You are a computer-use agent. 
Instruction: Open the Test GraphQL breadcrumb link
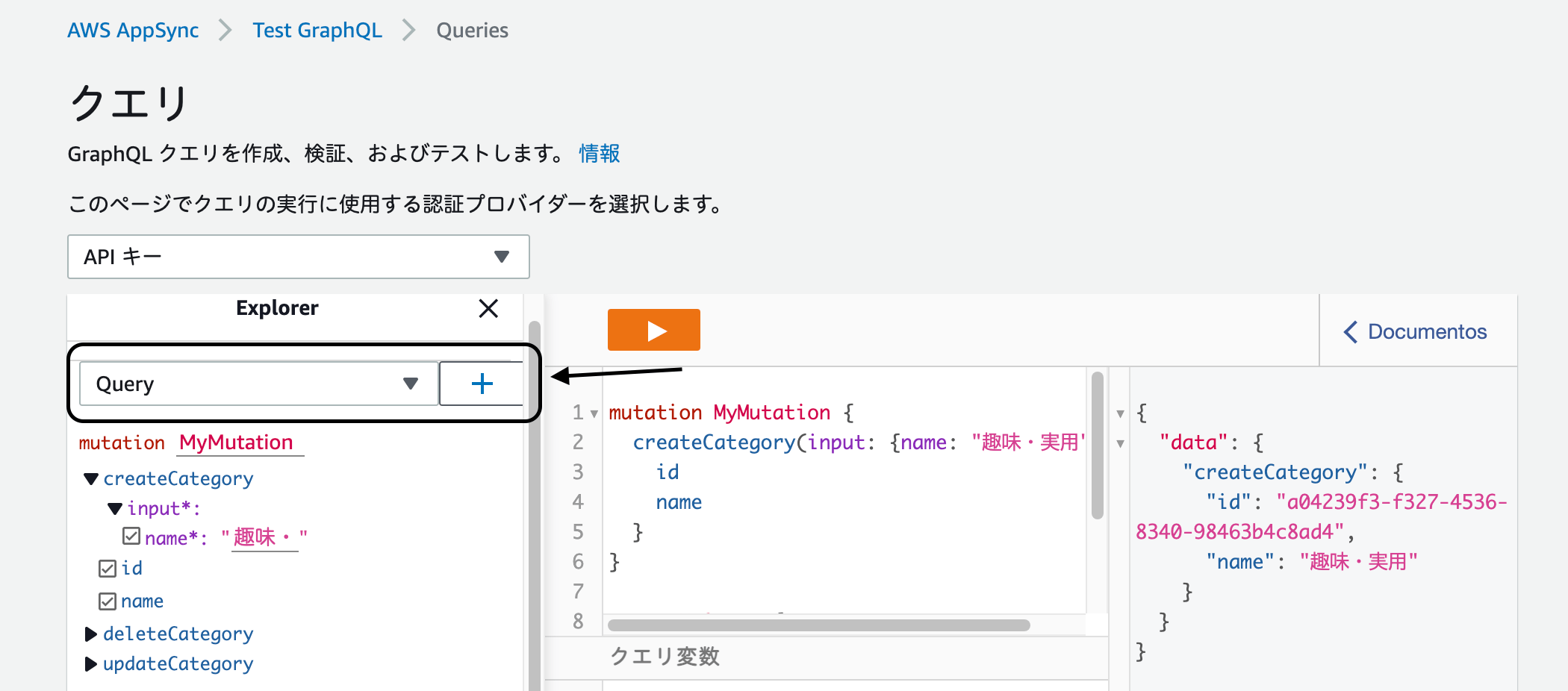click(x=317, y=31)
